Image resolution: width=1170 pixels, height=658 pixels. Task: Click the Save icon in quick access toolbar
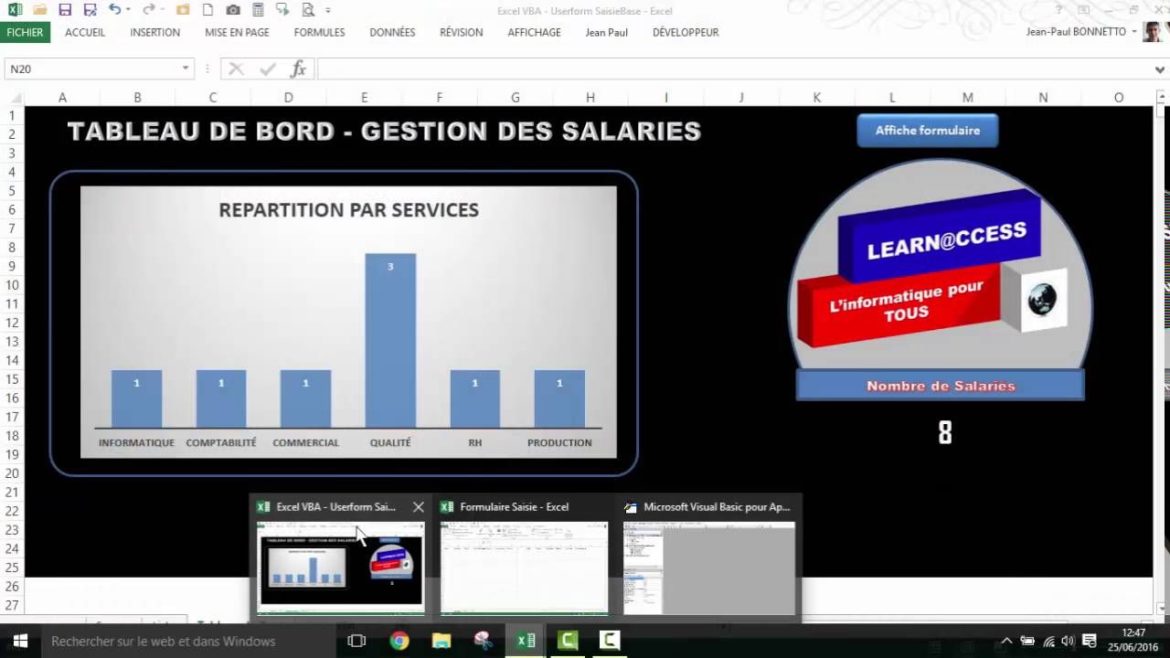[x=65, y=10]
